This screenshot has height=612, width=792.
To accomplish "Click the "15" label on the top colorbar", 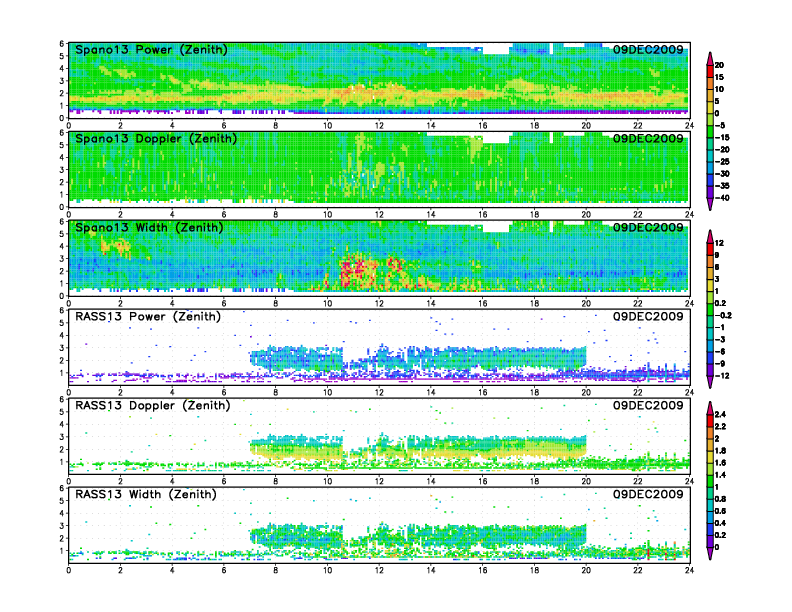I will point(719,77).
